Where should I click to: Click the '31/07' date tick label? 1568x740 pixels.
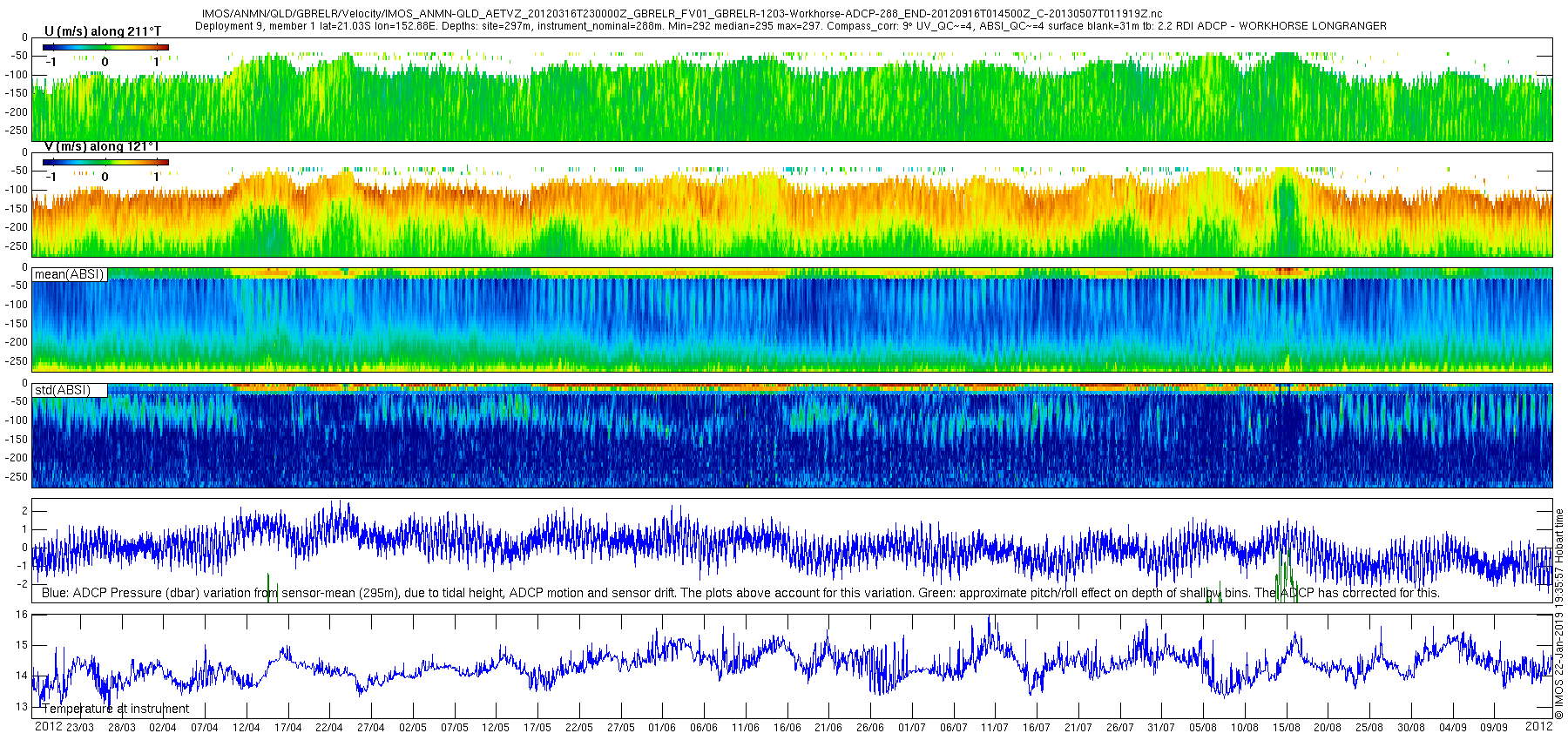pyautogui.click(x=1161, y=728)
